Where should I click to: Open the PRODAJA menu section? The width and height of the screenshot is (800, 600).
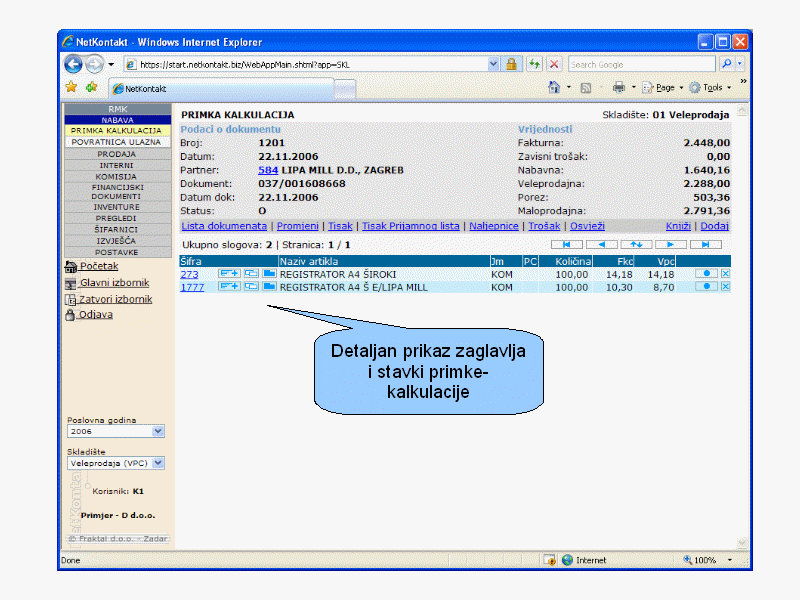[117, 154]
